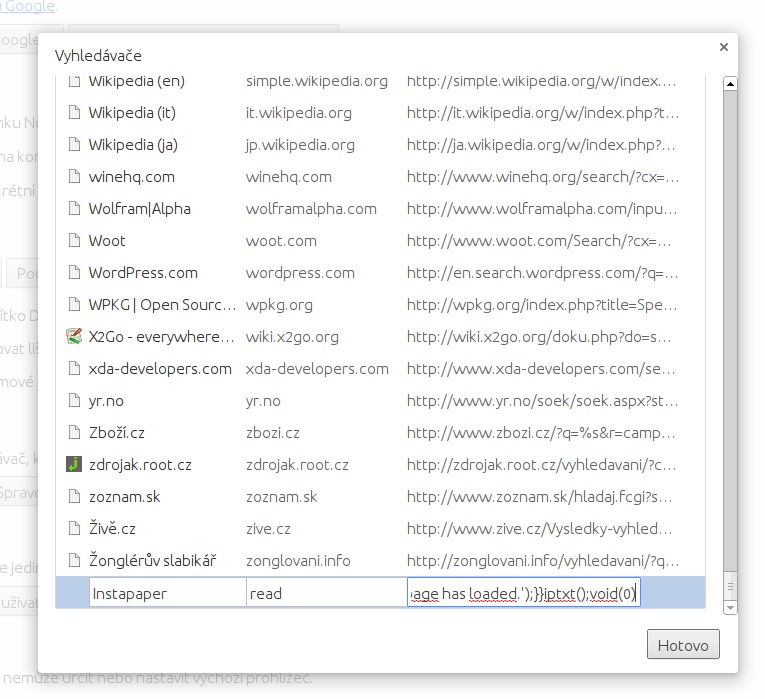Viewport: 765px width, 699px height.
Task: Click the zonglovani.info/vyhledavani URL
Action: pyautogui.click(x=543, y=560)
